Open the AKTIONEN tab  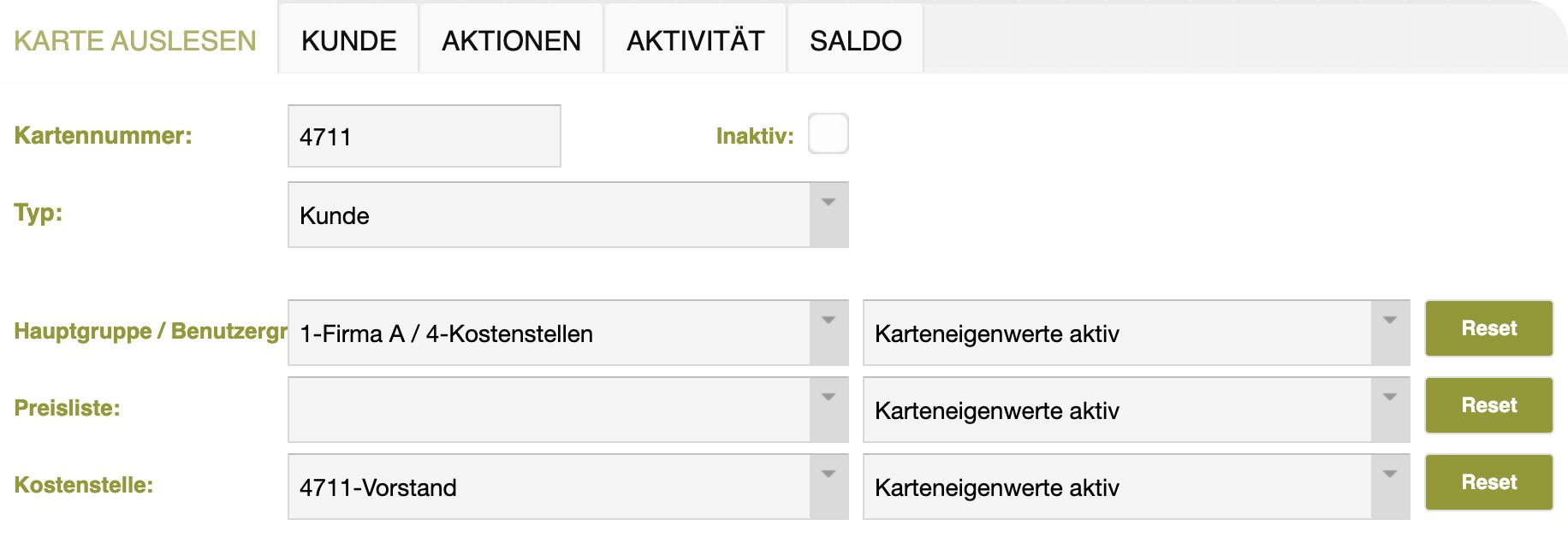point(511,41)
